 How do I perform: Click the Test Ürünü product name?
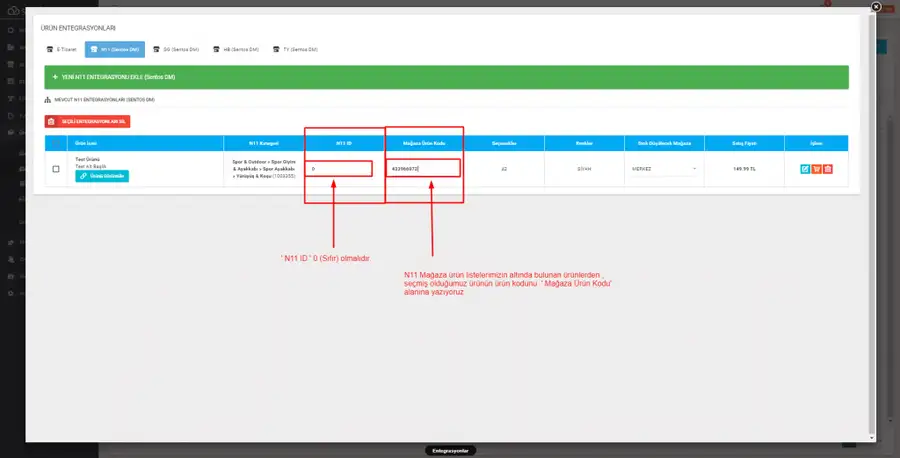tap(88, 160)
